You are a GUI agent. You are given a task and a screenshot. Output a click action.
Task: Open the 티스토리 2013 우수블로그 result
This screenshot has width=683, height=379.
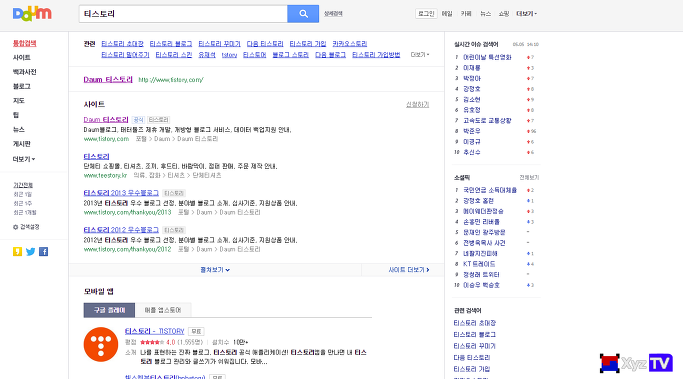121,193
